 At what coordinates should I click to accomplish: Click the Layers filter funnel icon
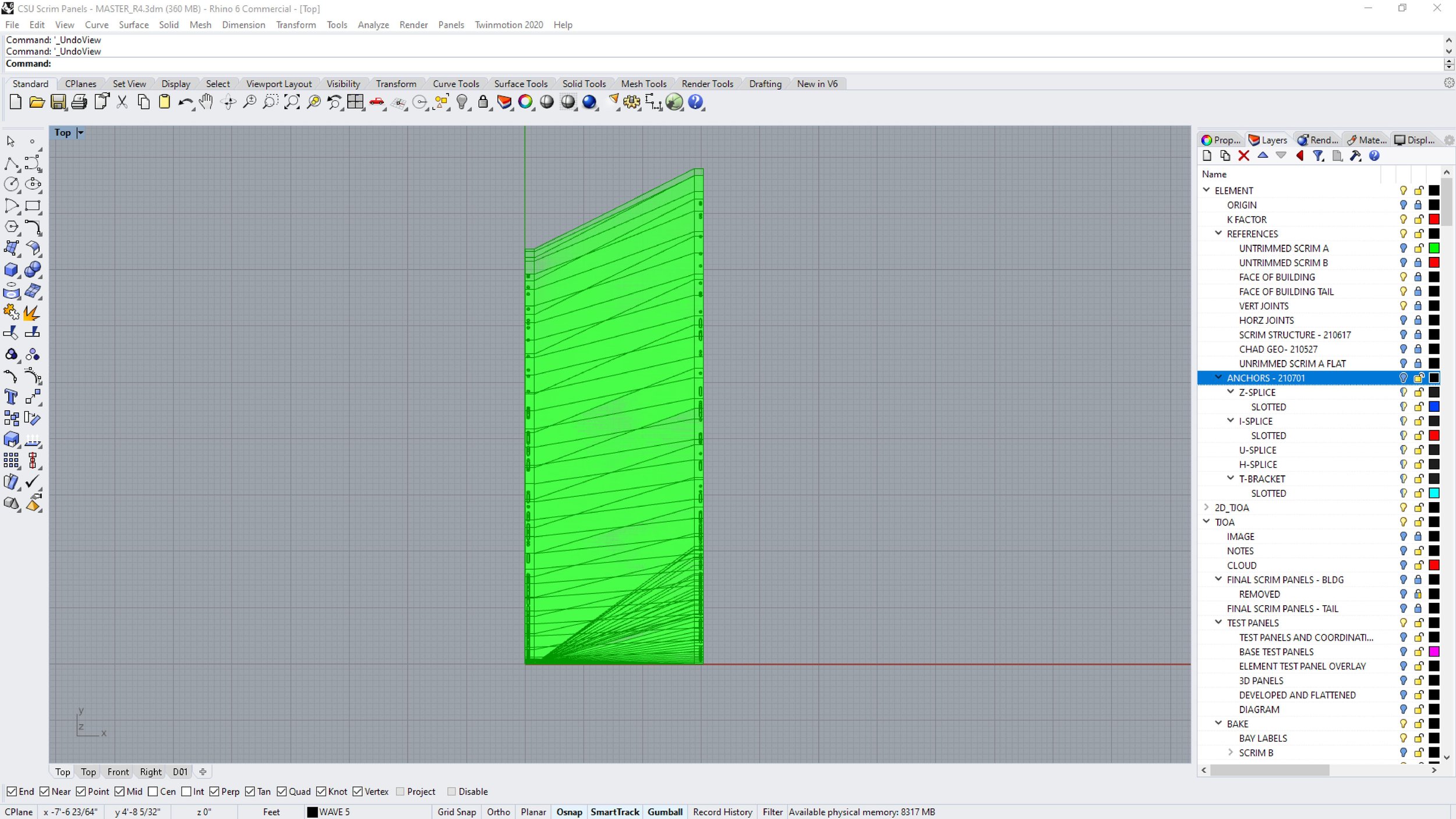tap(1318, 156)
